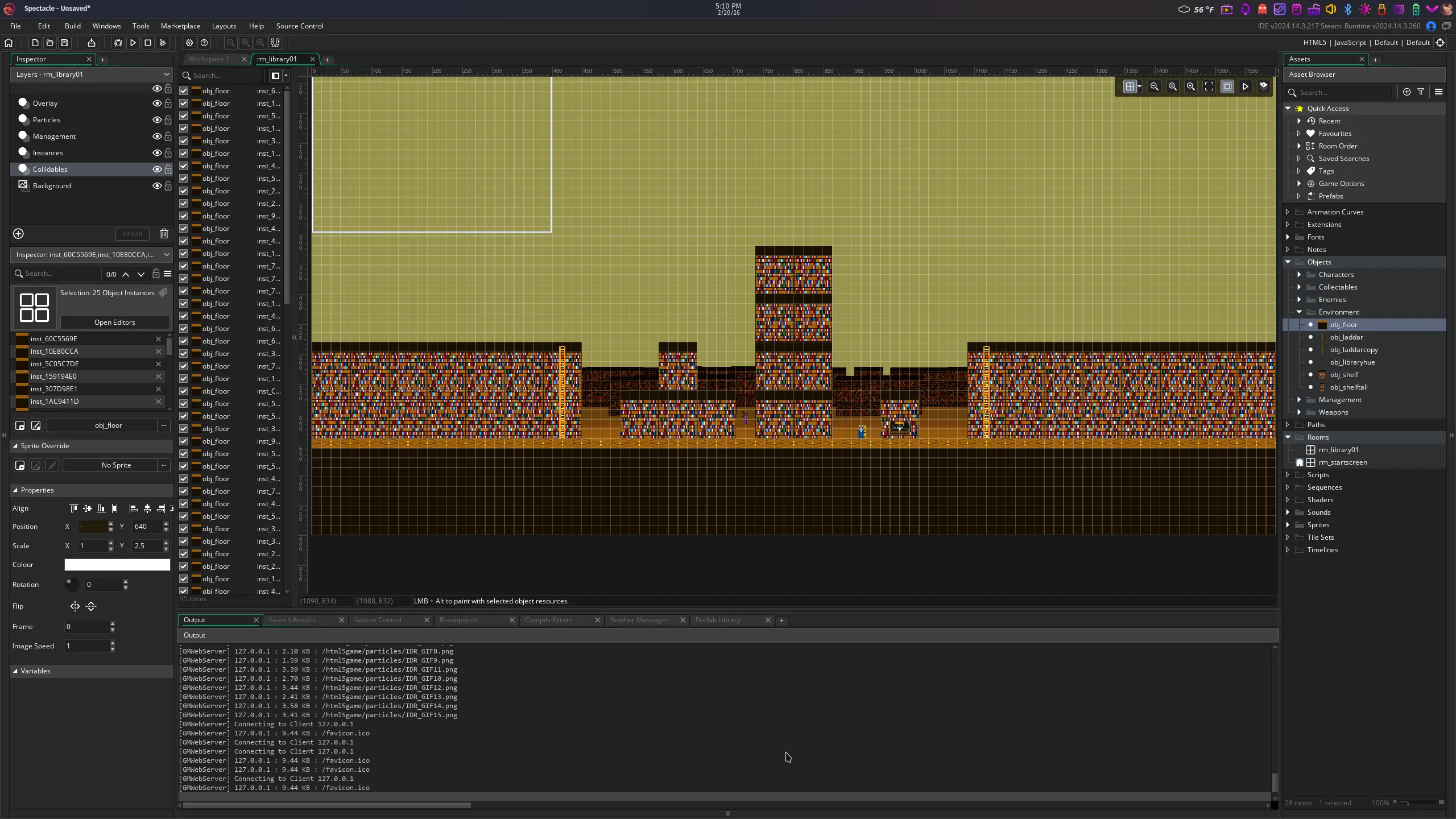Switch to the Compile Errors tab
Image resolution: width=1456 pixels, height=819 pixels.
point(548,620)
